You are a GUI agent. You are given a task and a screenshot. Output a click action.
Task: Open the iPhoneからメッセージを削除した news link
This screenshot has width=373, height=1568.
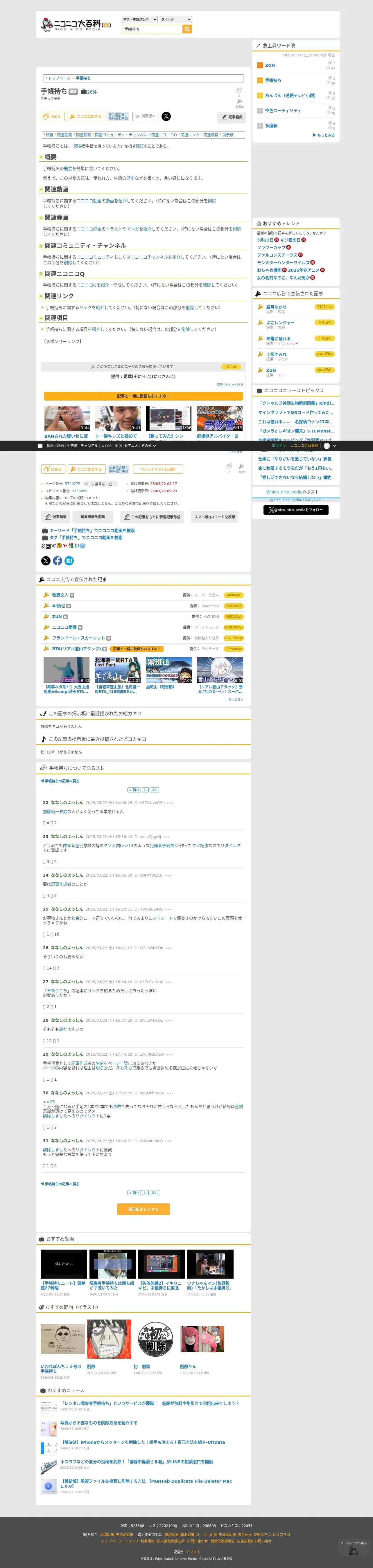coord(143,1442)
